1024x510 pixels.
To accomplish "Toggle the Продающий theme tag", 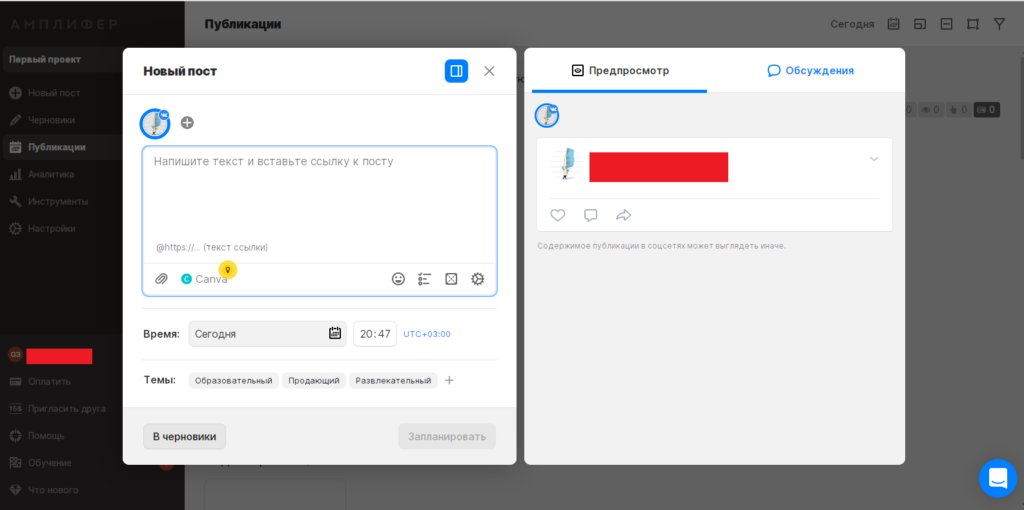I will tap(314, 381).
